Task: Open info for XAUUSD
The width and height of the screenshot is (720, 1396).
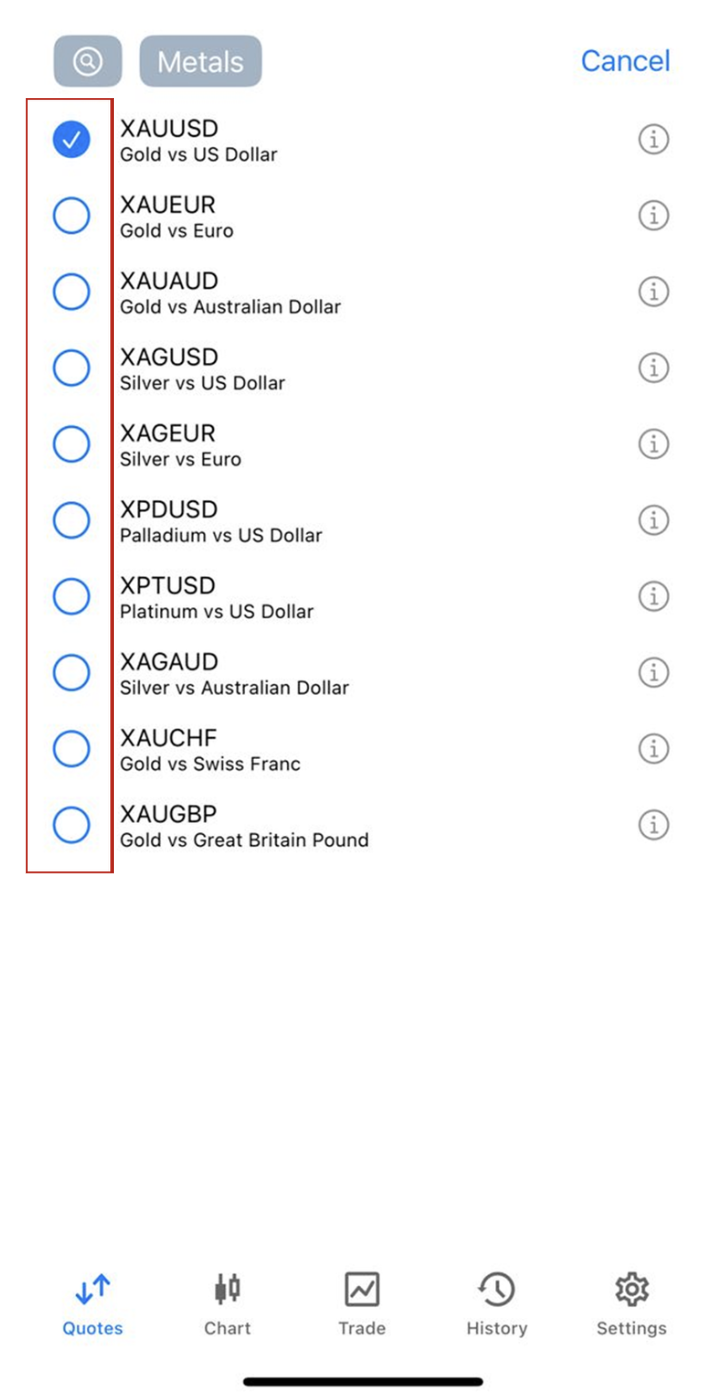Action: (x=653, y=140)
